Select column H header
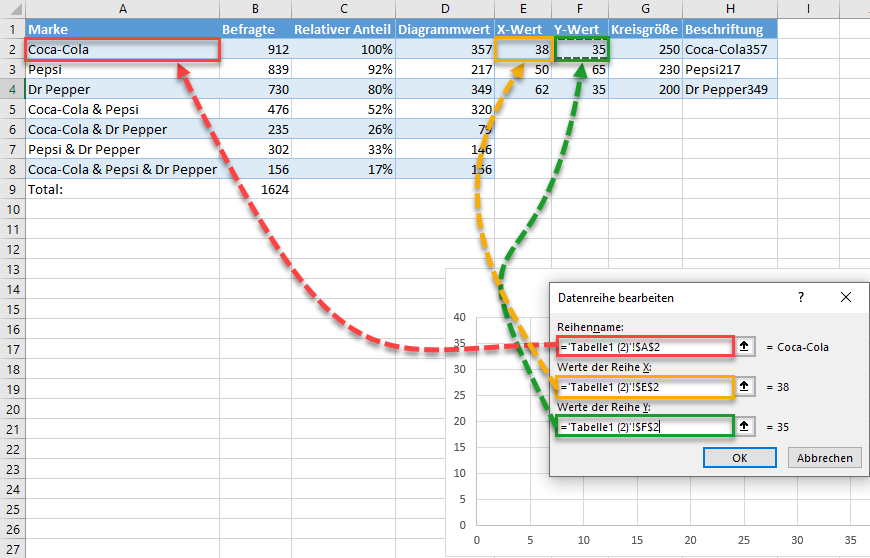 click(730, 8)
